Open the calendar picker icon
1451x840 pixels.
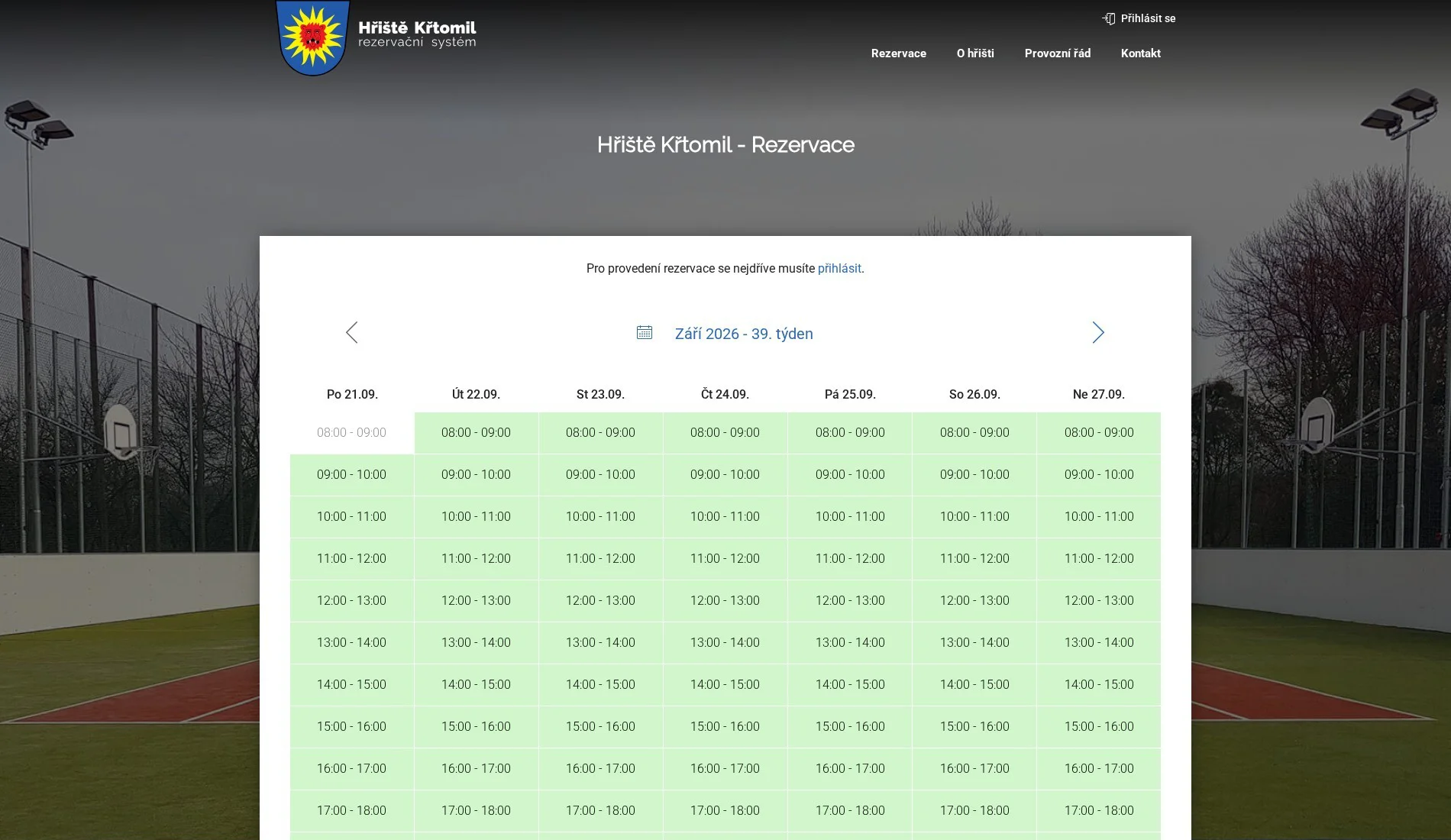645,332
